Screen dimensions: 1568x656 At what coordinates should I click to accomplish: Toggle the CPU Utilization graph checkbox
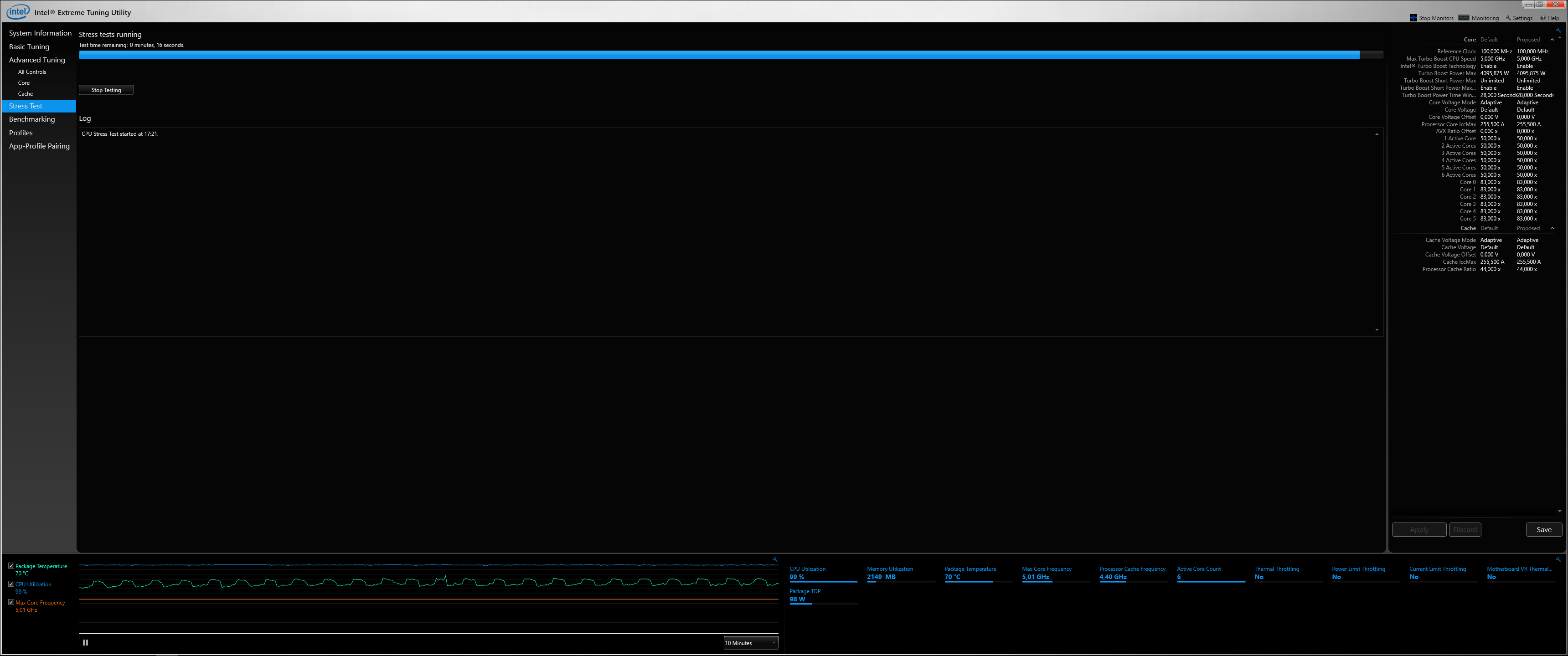coord(11,584)
